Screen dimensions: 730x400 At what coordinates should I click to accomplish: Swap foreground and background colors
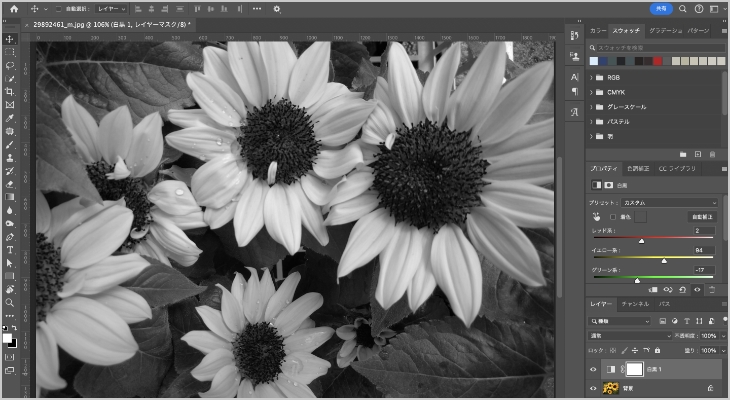click(x=15, y=328)
